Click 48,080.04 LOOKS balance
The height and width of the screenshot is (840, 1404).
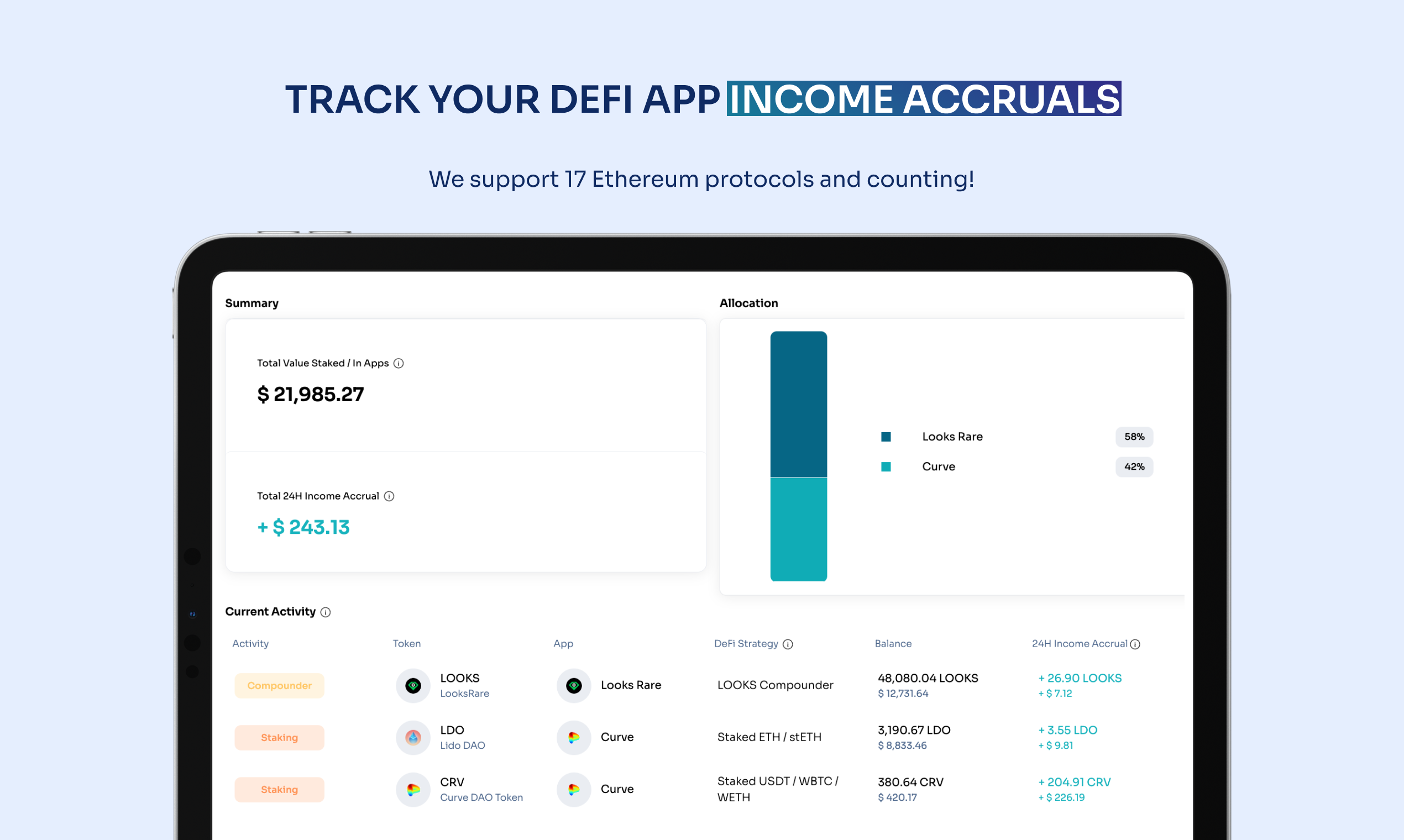[x=928, y=679]
